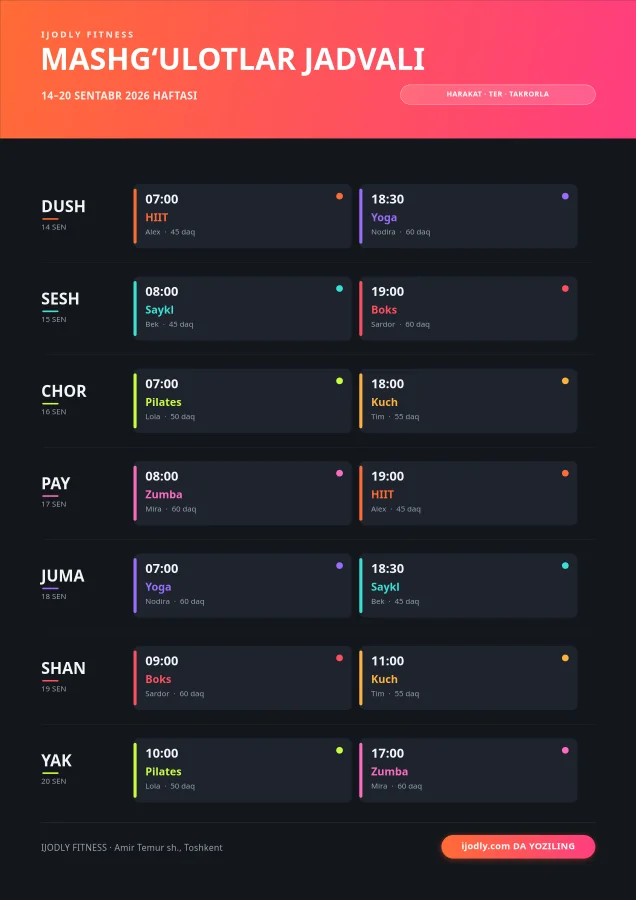Open the ijodly.com DA YOZILING button
636x900 pixels.
click(518, 847)
